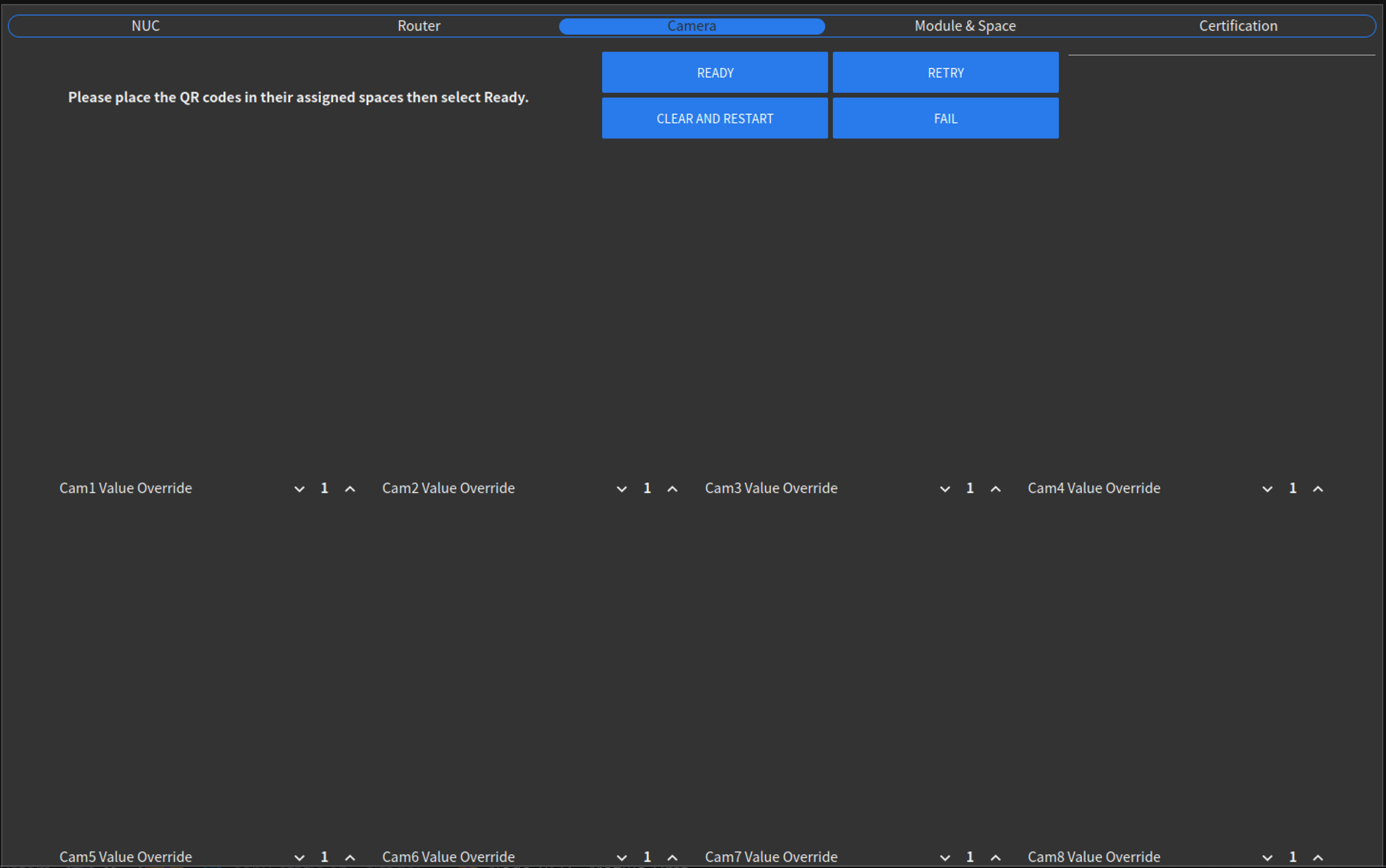Go to Module & Space tab
1386x868 pixels.
click(x=964, y=26)
